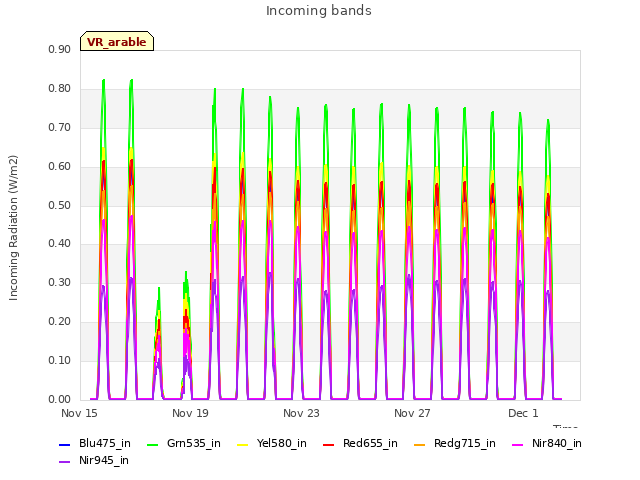Click the Incoming Radiation (W/m2) axis label
The image size is (640, 480).
coord(13,228)
